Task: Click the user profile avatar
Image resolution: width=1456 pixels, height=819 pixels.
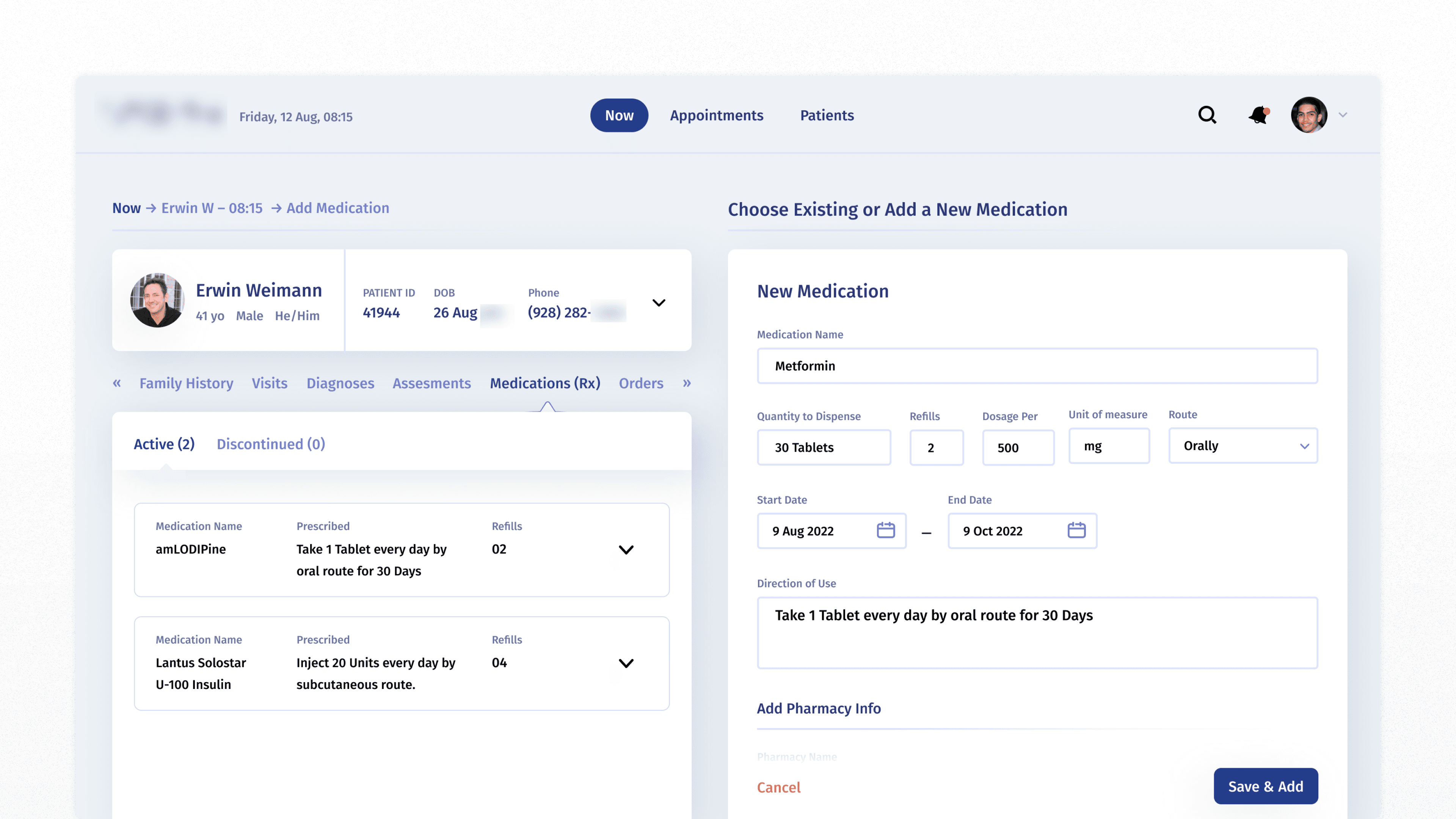Action: pos(1309,115)
